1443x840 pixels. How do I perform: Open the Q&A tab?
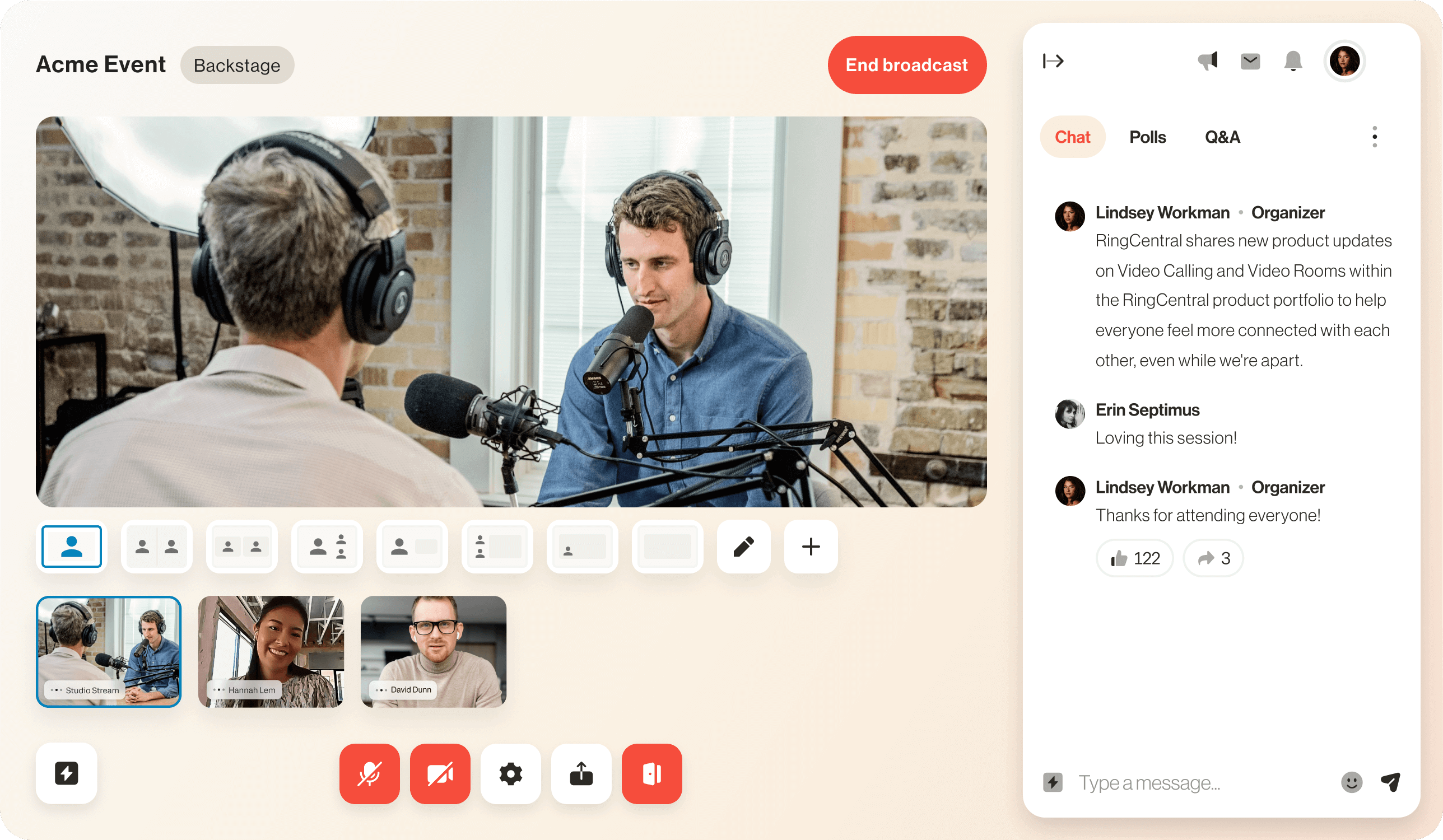coord(1222,137)
